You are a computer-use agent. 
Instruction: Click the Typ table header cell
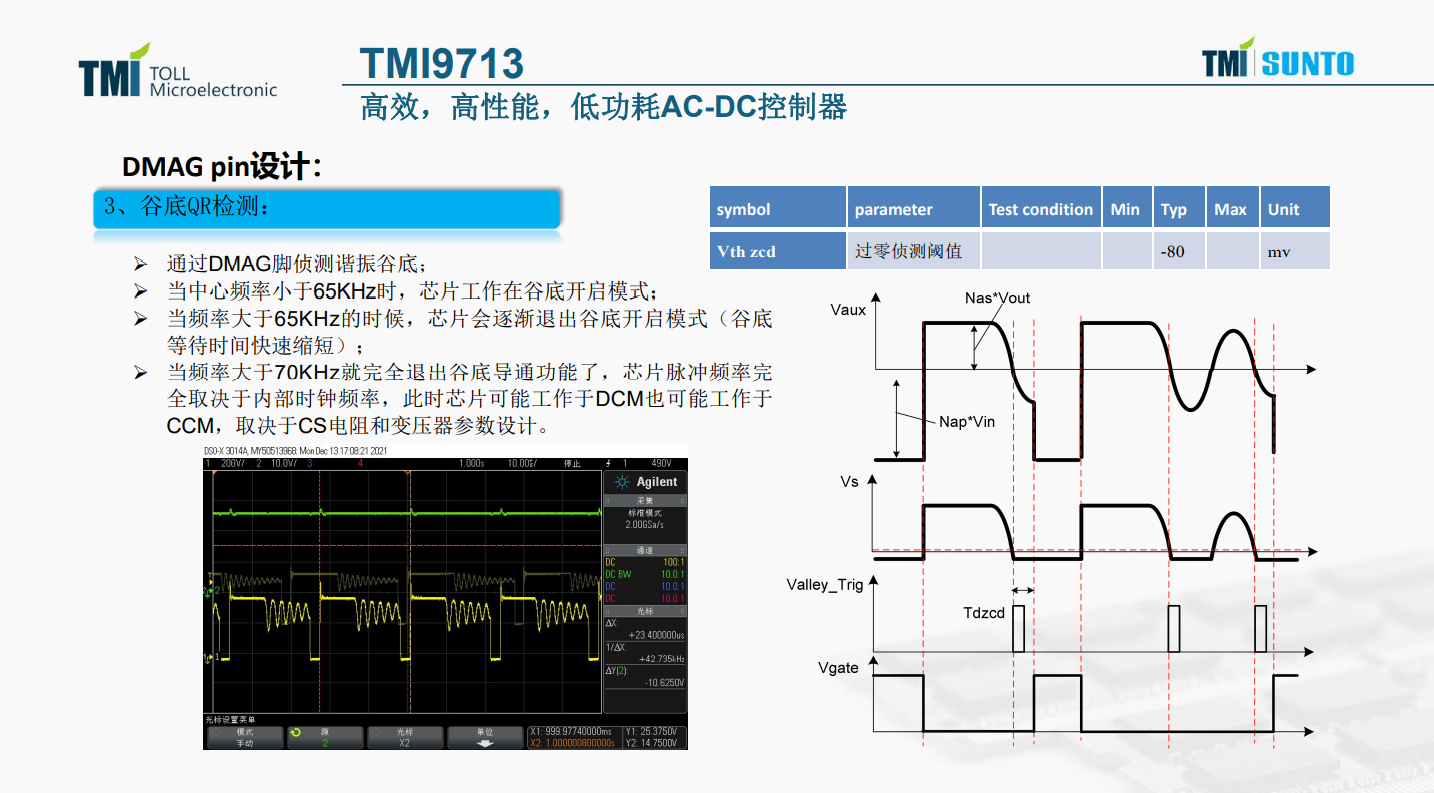(1179, 208)
